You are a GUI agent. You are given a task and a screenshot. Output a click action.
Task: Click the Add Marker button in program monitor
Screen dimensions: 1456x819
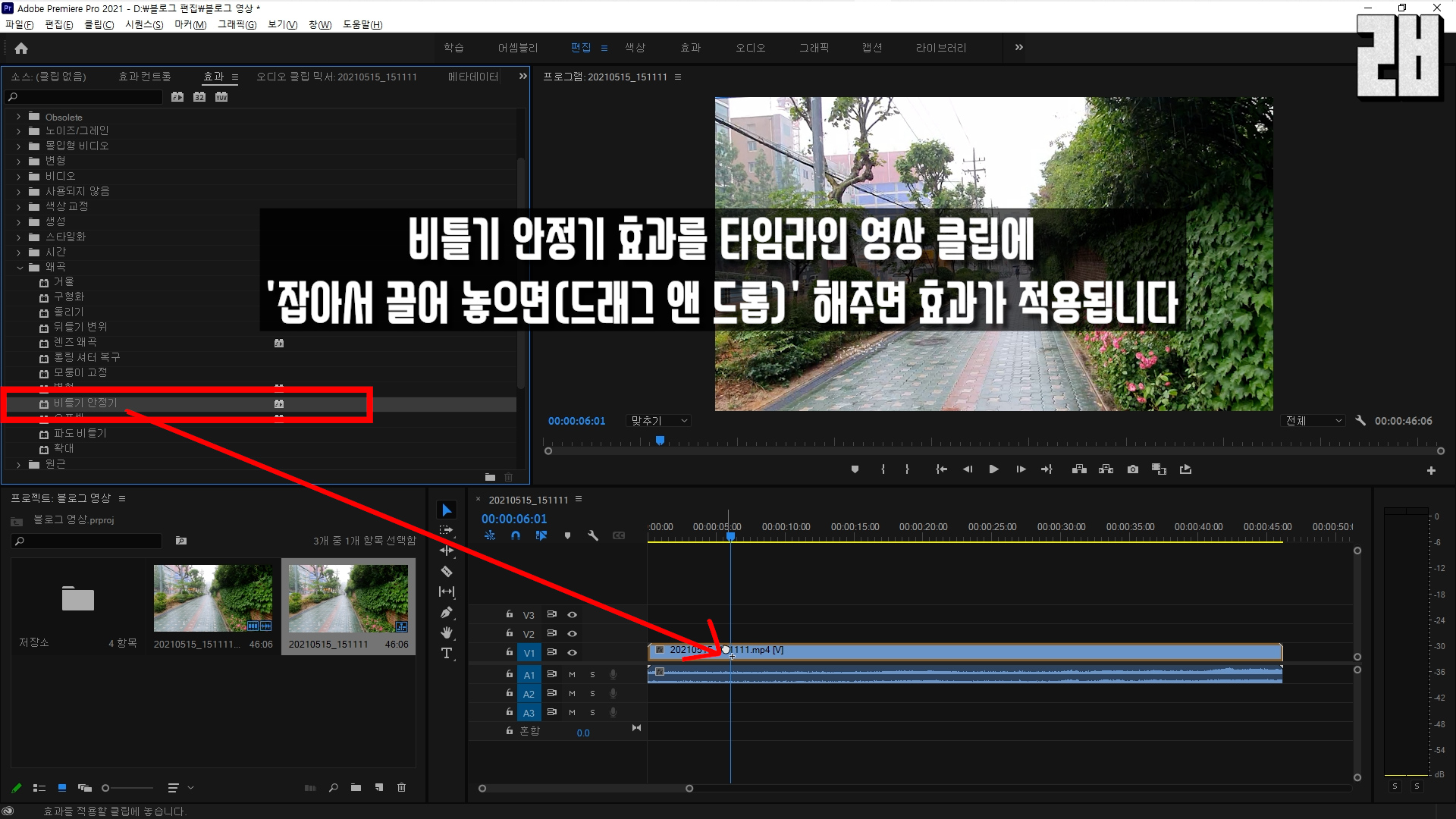855,469
